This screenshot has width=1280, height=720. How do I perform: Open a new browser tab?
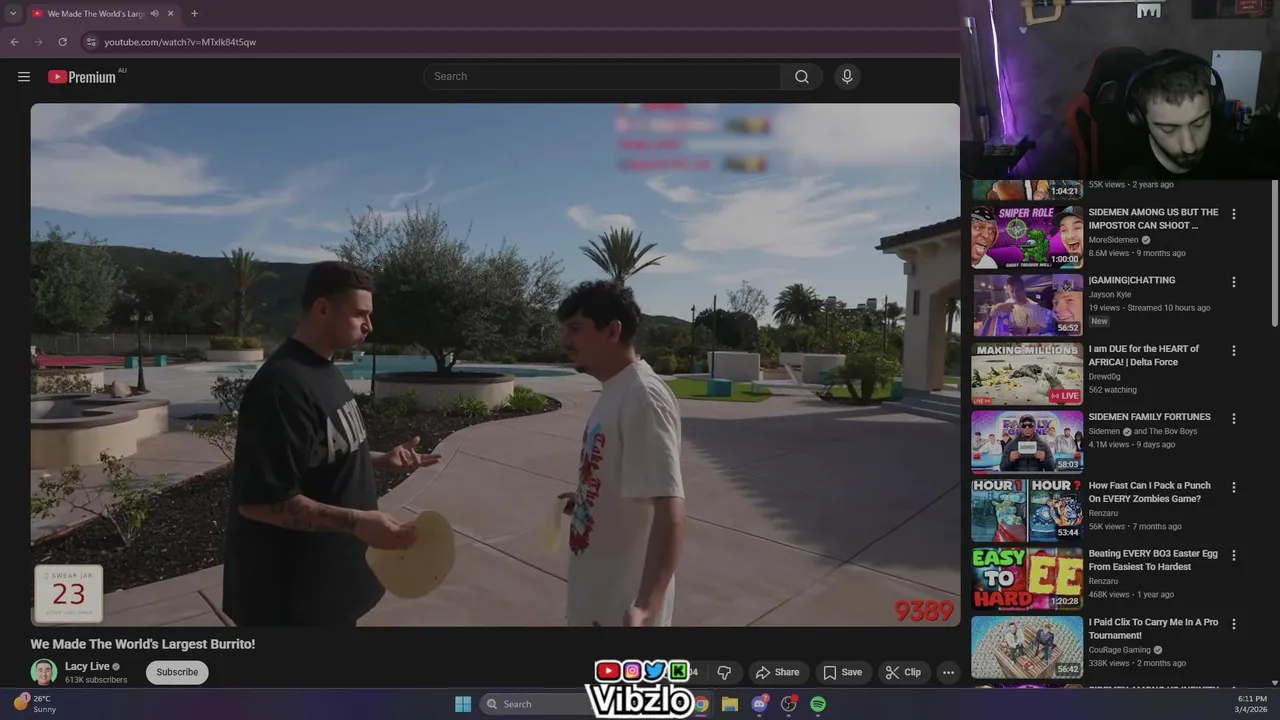point(194,13)
